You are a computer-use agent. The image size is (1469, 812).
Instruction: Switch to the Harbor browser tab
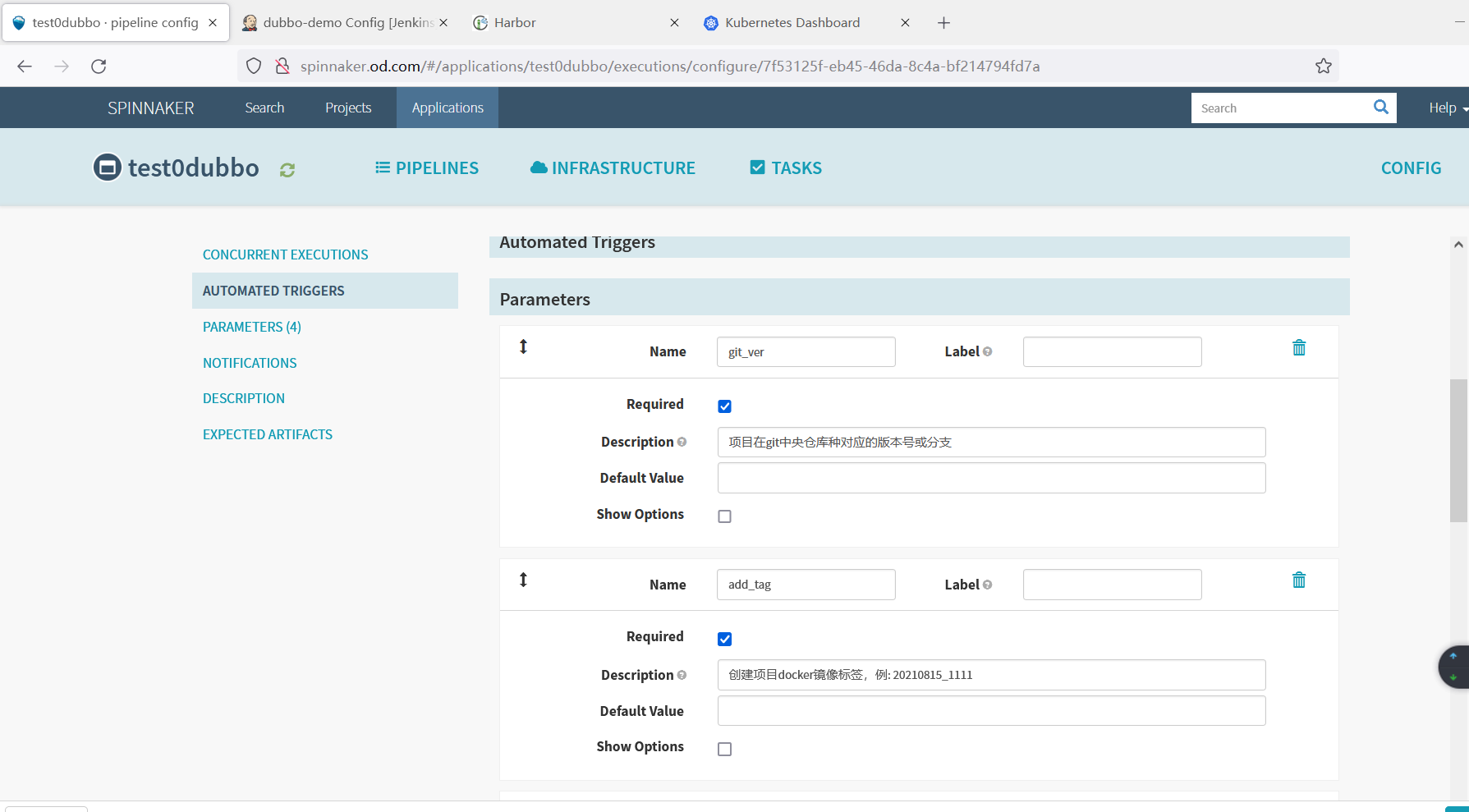515,23
